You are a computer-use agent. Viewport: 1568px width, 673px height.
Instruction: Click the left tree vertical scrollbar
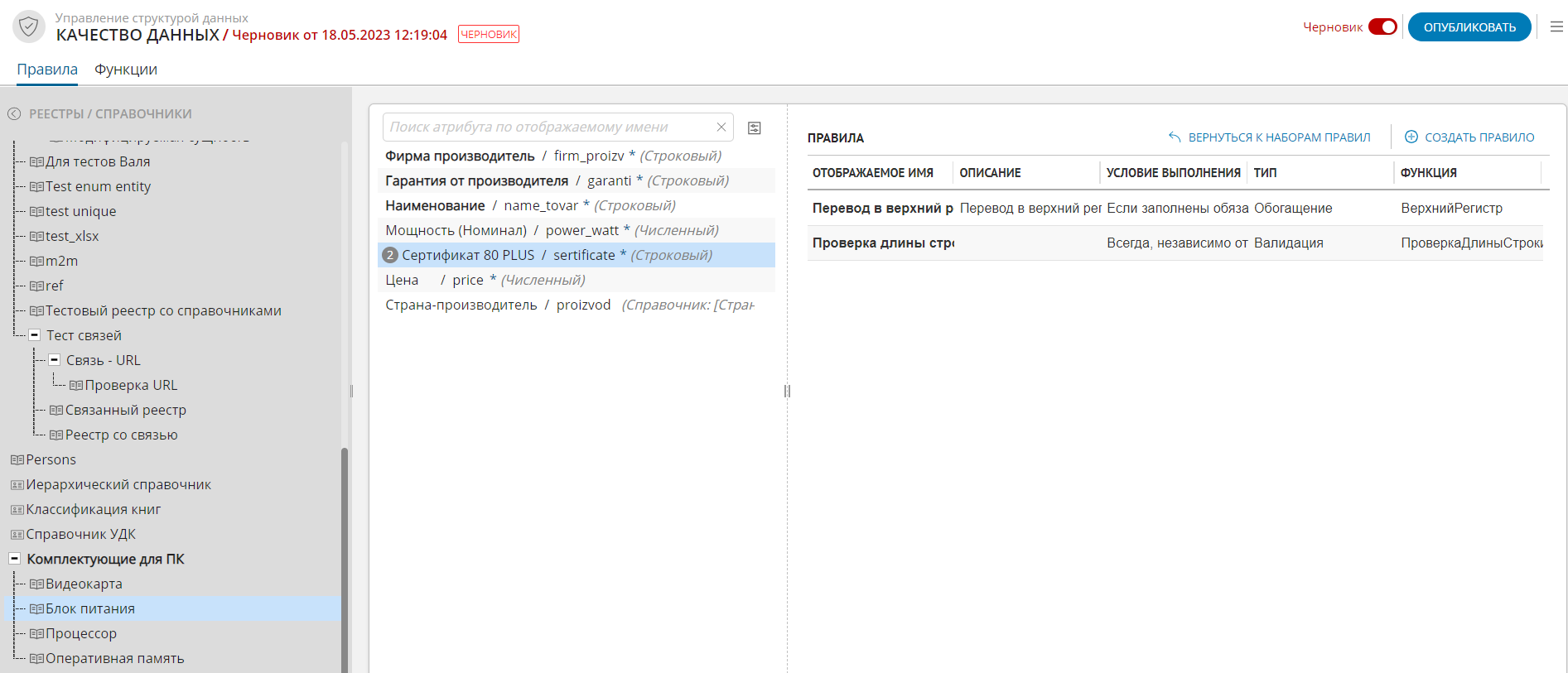pyautogui.click(x=345, y=555)
